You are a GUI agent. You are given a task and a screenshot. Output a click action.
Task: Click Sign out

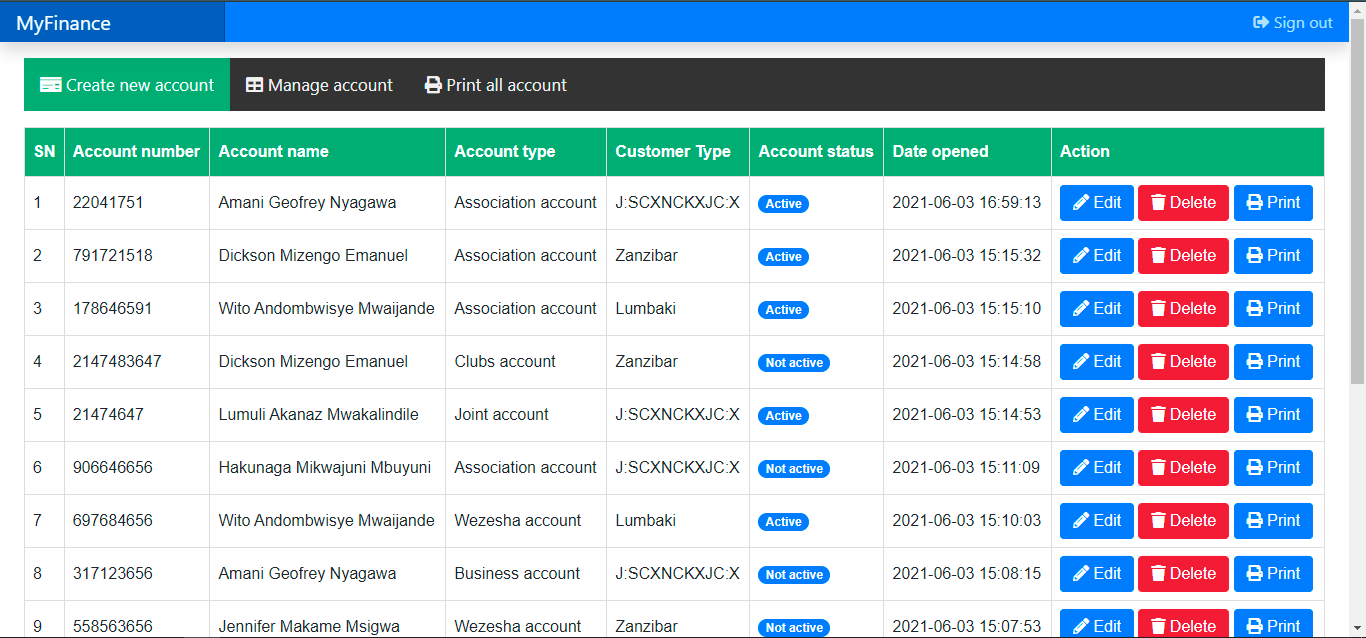click(x=1293, y=22)
